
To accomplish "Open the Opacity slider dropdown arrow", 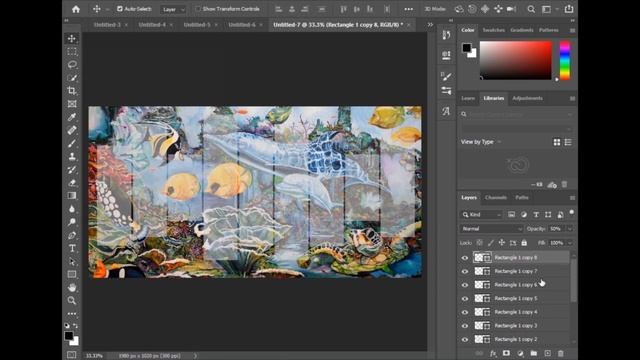I will coord(569,229).
